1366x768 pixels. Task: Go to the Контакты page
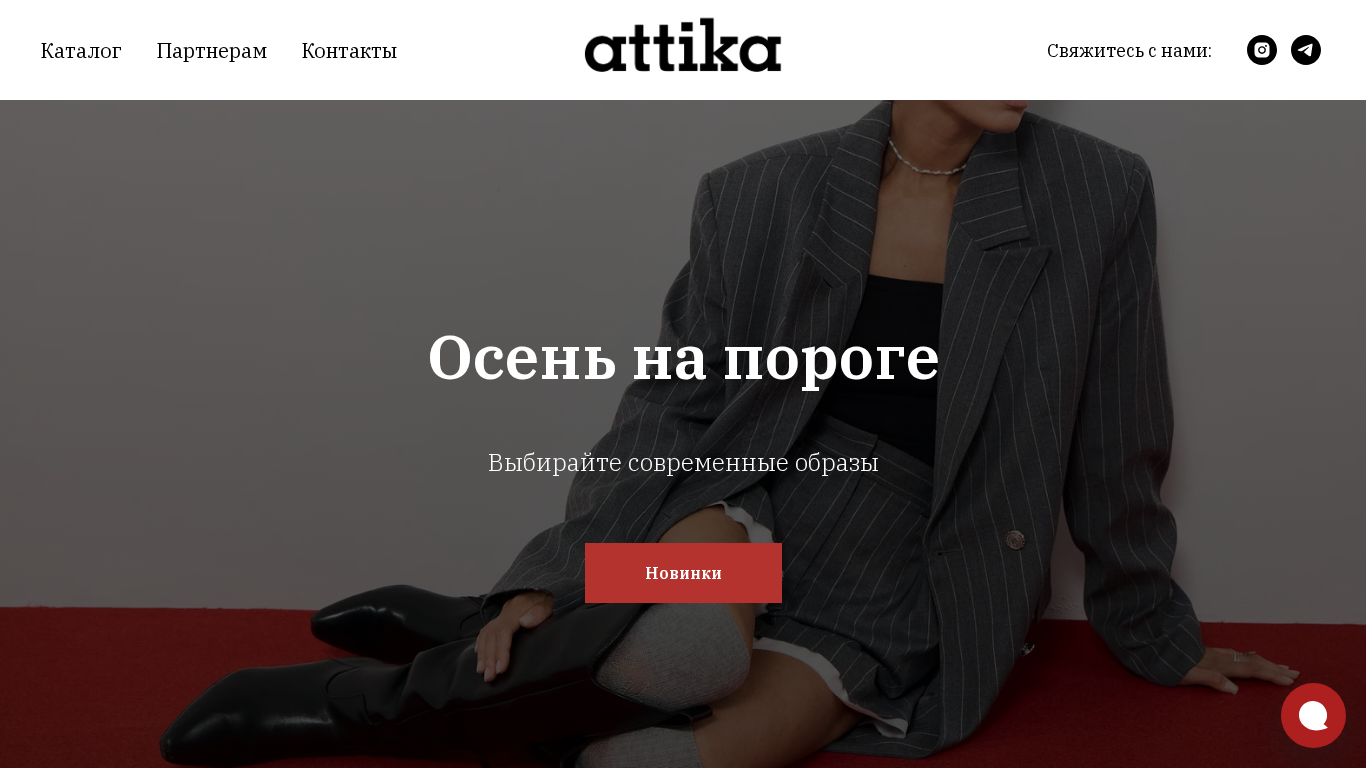pos(349,51)
